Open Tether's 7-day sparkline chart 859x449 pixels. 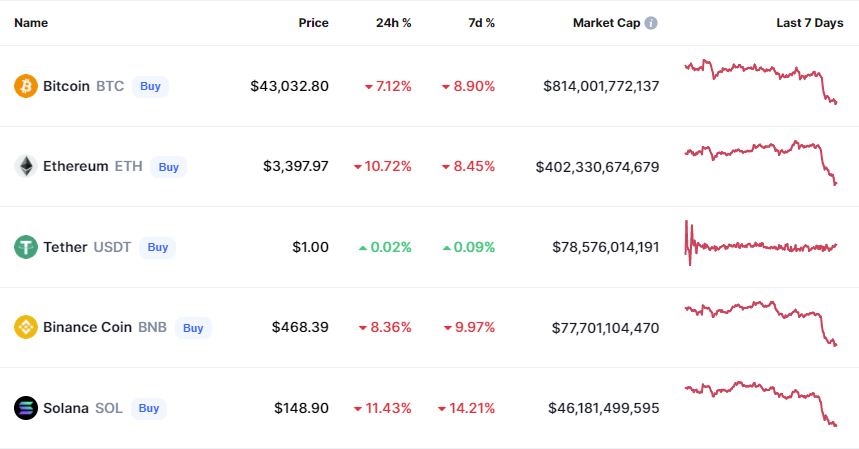coord(761,245)
